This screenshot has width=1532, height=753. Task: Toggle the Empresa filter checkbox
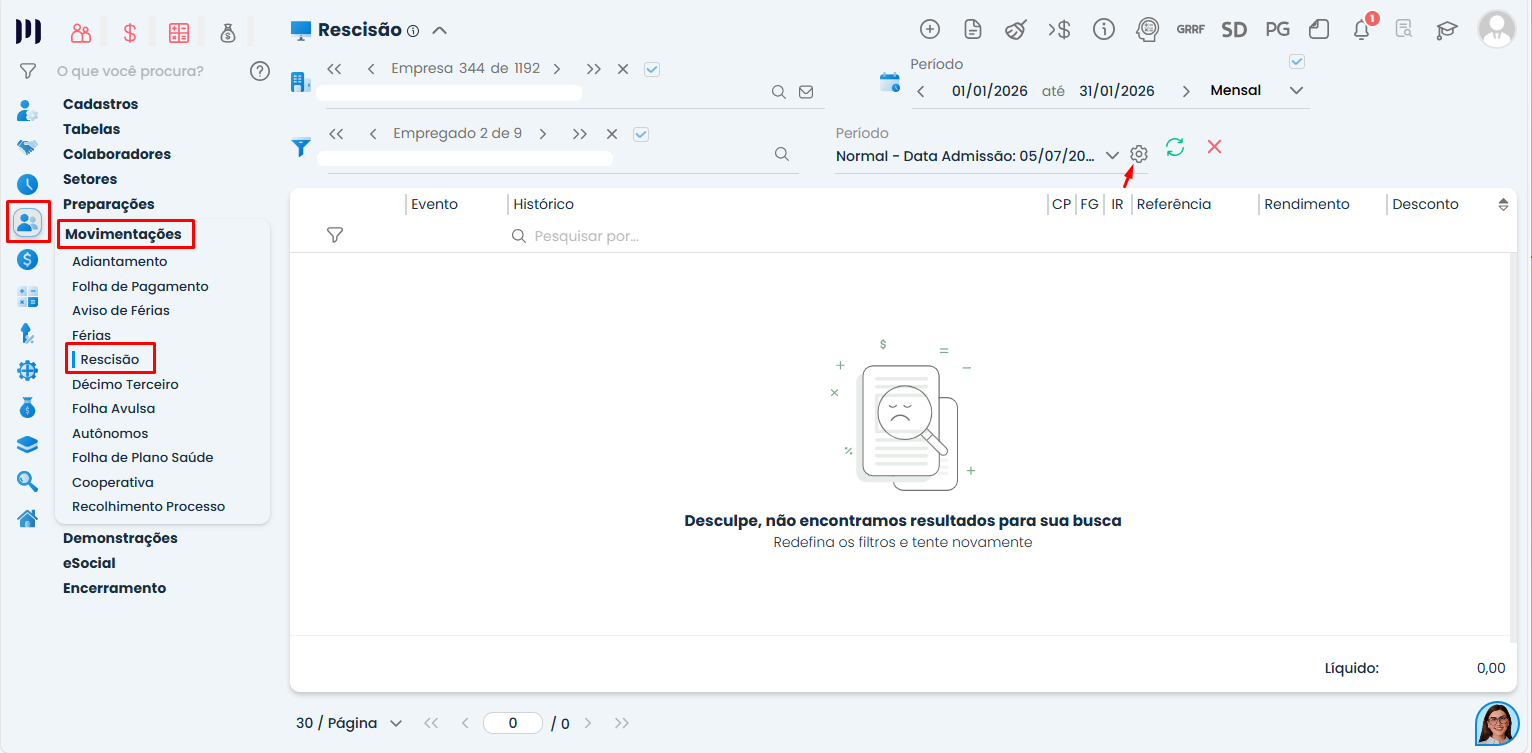point(652,69)
